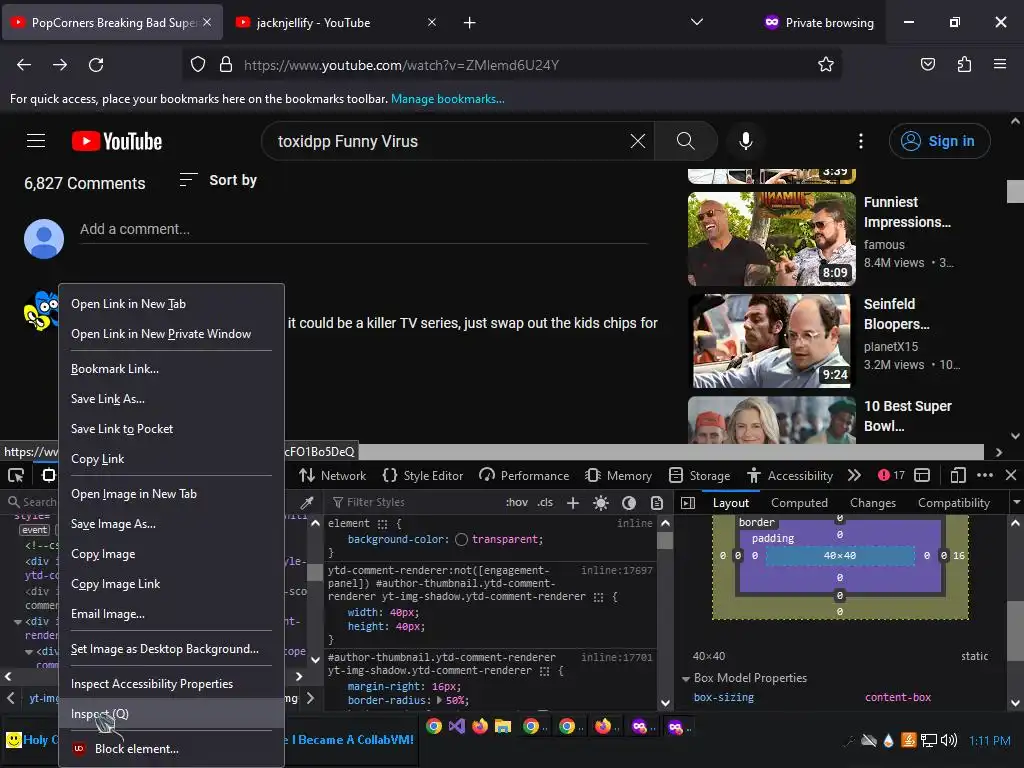Click 40×40 content box in box model
The width and height of the screenshot is (1024, 768).
(840, 556)
